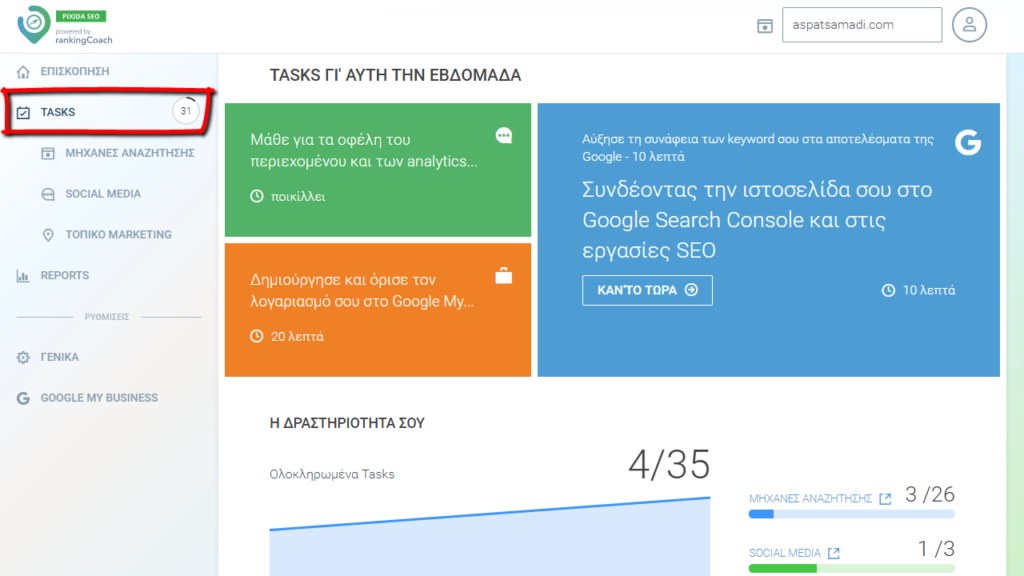1024x576 pixels.
Task: Click the ΚΑΝ'ΤΟ ΤΩΡΑ button
Action: click(647, 290)
